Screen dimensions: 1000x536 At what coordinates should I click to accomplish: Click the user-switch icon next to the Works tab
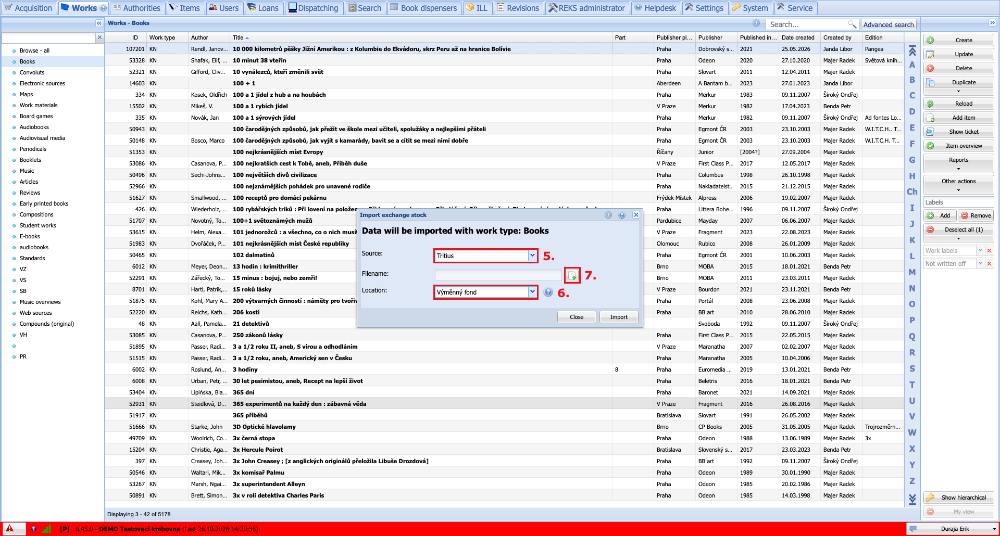coord(103,8)
